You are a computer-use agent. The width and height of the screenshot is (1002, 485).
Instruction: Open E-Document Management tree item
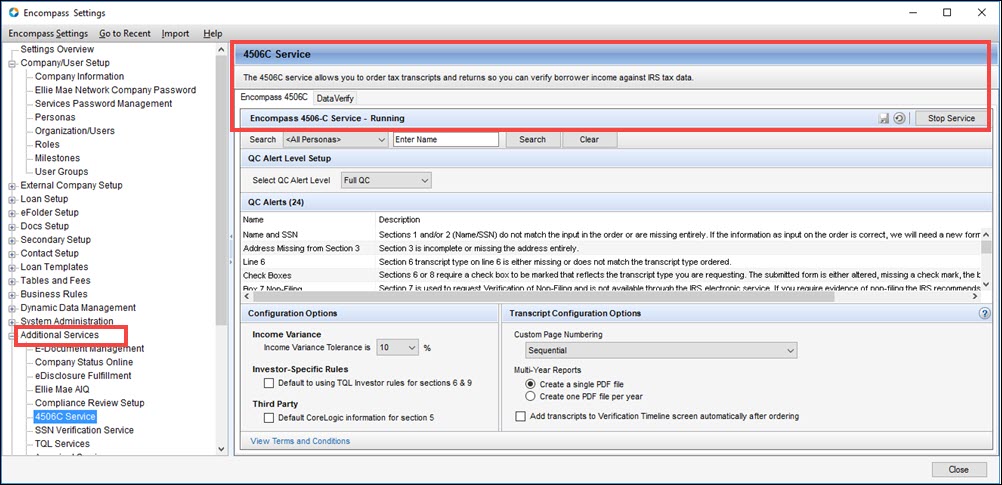tap(89, 349)
